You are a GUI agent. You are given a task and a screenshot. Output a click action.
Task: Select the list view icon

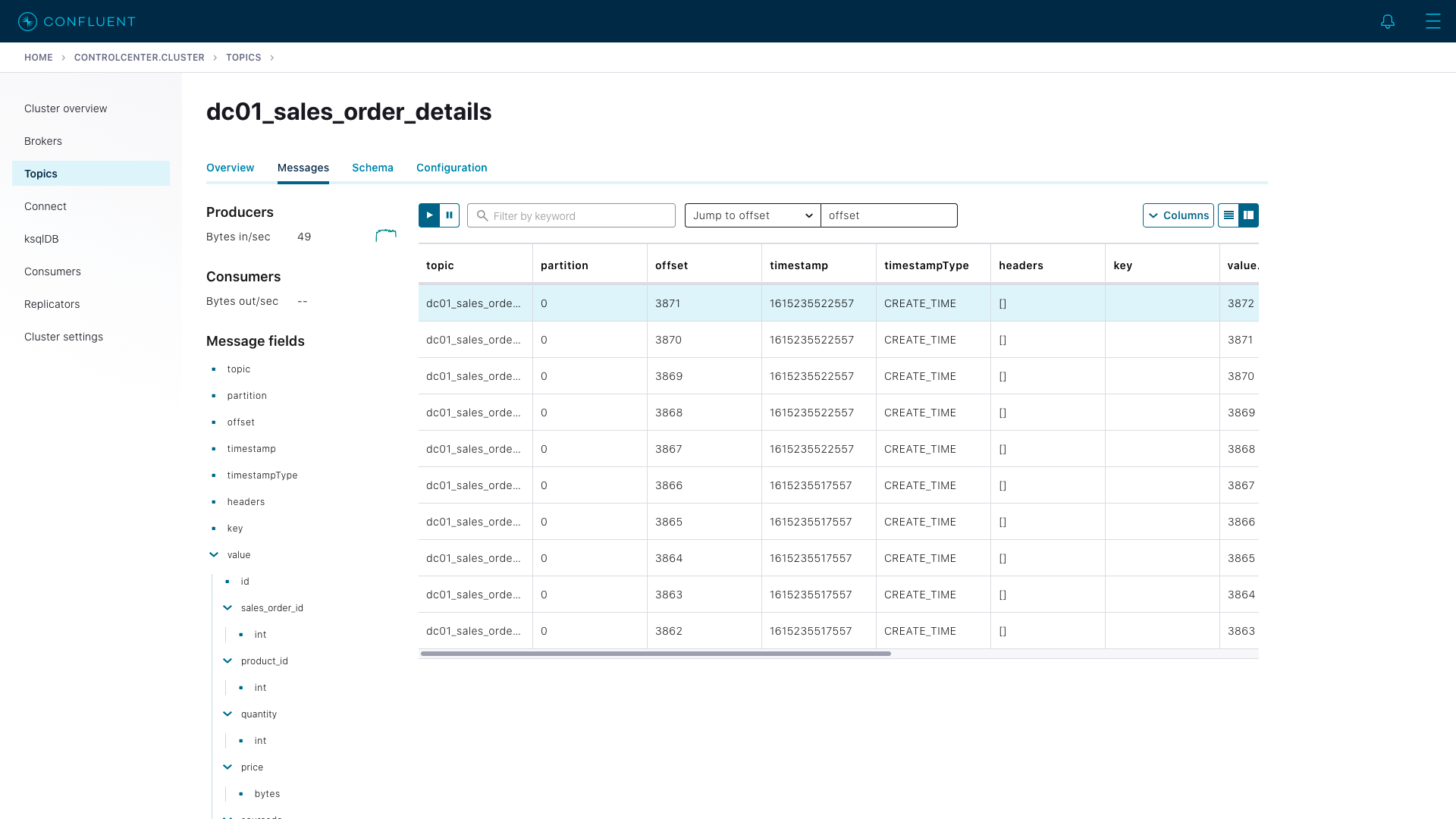[x=1228, y=215]
